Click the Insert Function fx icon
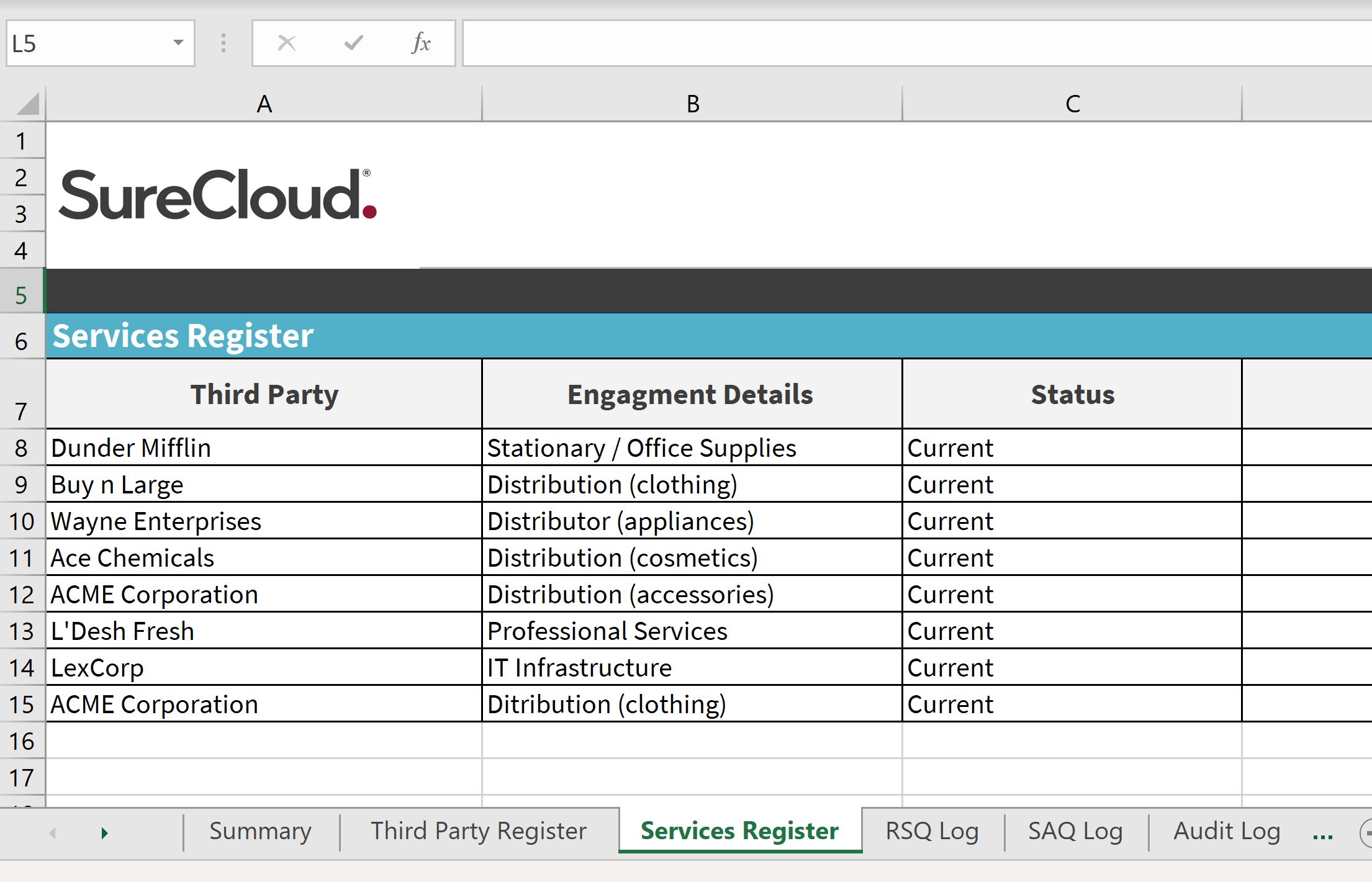1372x882 pixels. [x=421, y=43]
